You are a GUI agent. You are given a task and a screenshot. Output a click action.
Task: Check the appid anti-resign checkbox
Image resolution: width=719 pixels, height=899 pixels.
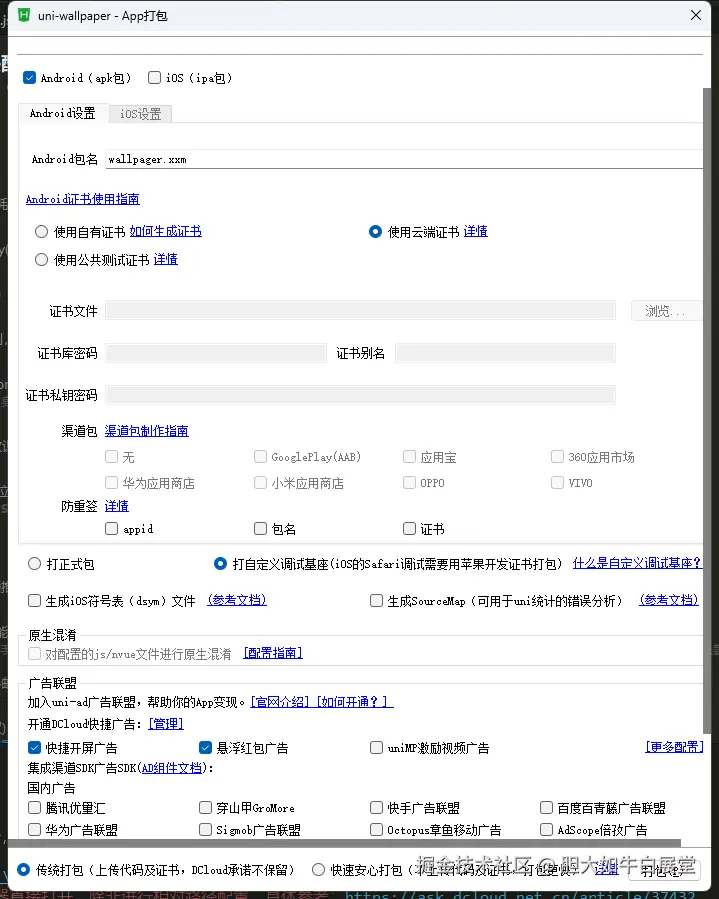point(111,528)
